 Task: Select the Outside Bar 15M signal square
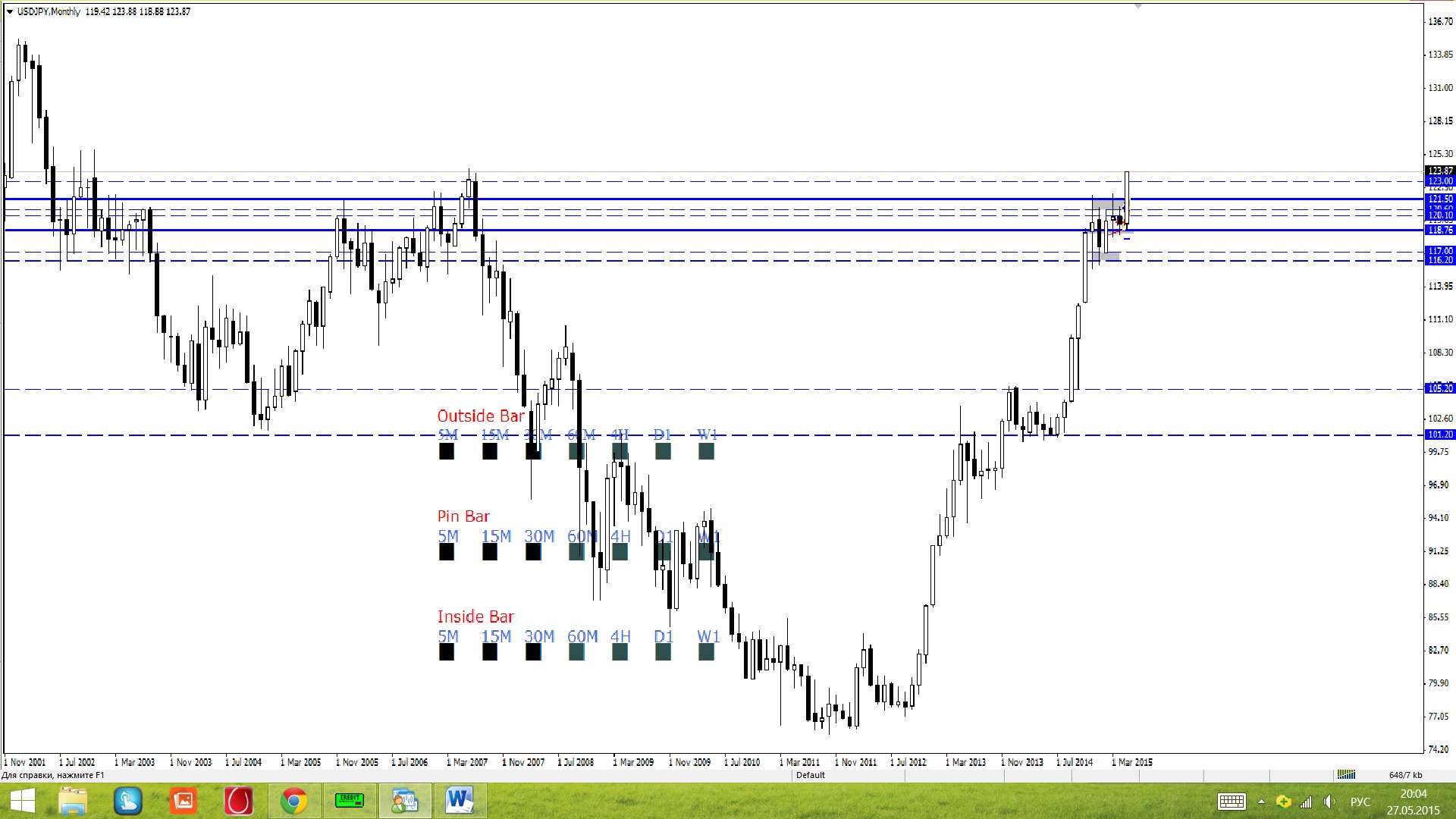pos(490,451)
